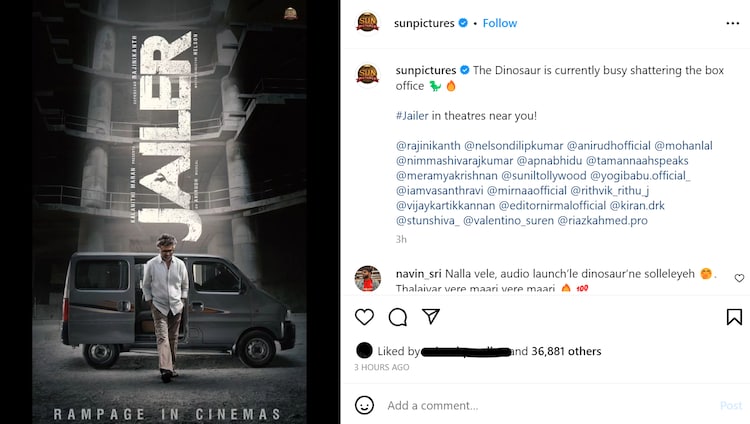Image resolution: width=750 pixels, height=424 pixels.
Task: Save post with bookmark icon
Action: pos(734,317)
